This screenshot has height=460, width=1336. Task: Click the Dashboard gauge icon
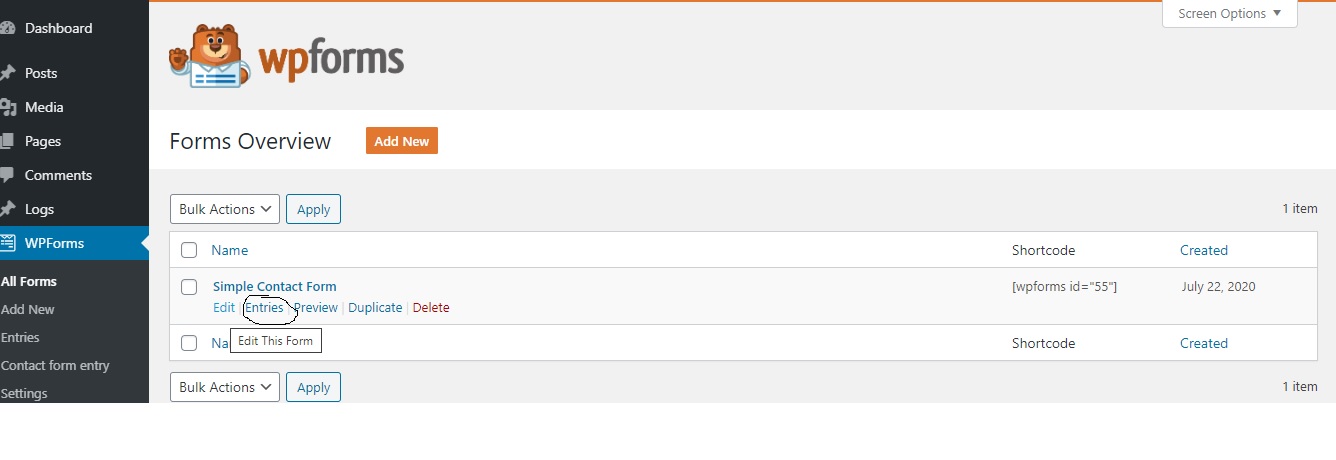tap(6, 29)
